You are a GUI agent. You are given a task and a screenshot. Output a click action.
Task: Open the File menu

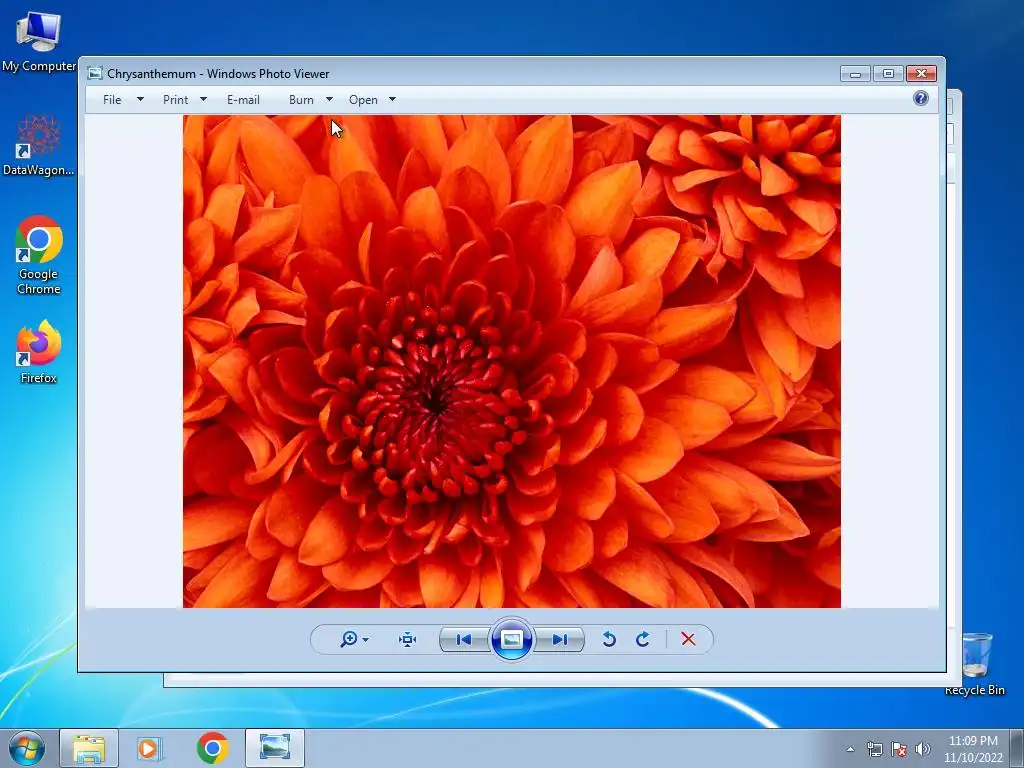coord(112,100)
